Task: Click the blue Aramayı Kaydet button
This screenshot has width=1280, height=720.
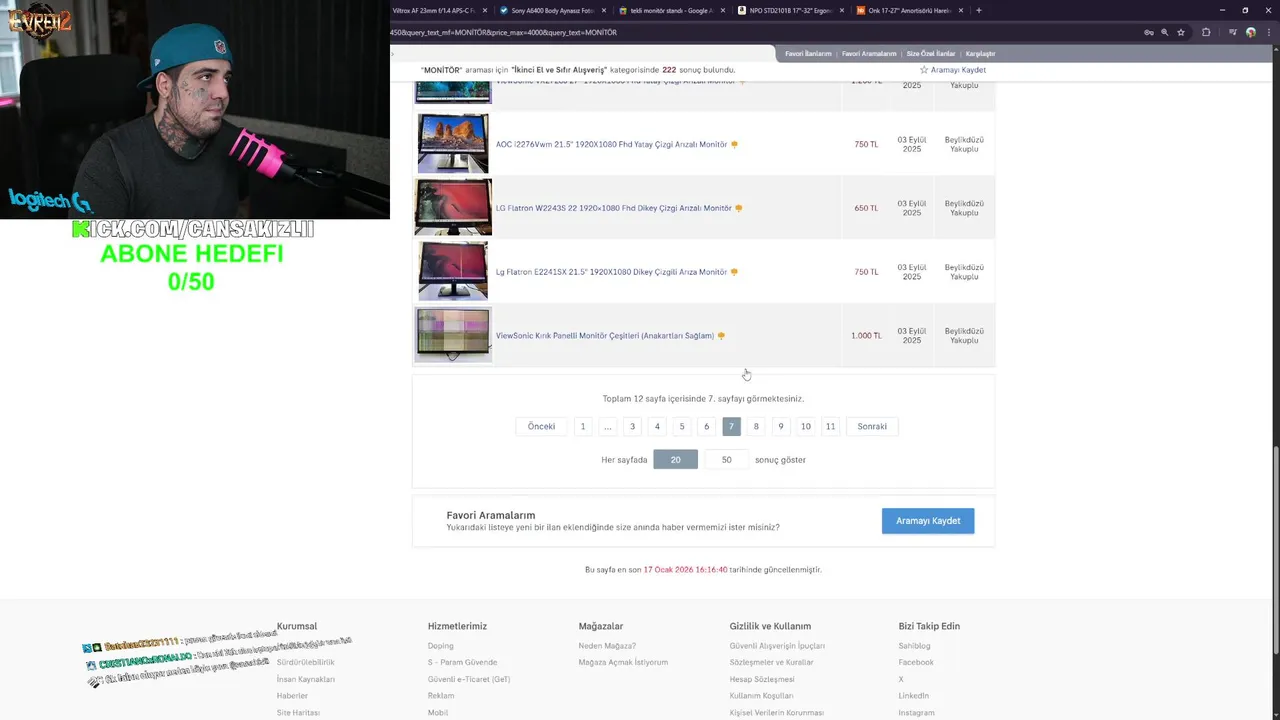Action: [x=928, y=520]
